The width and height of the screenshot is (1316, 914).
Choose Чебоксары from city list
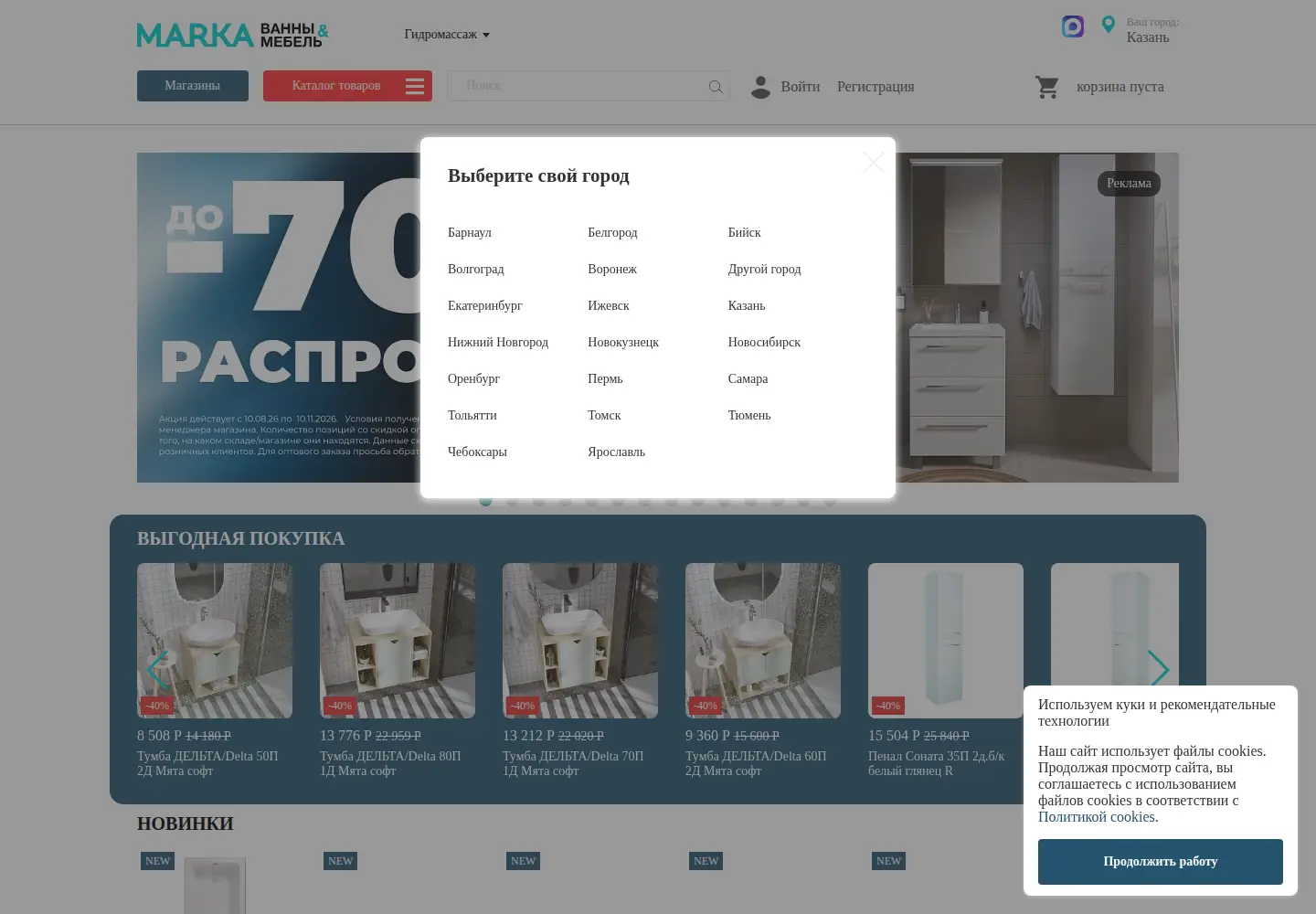477,452
